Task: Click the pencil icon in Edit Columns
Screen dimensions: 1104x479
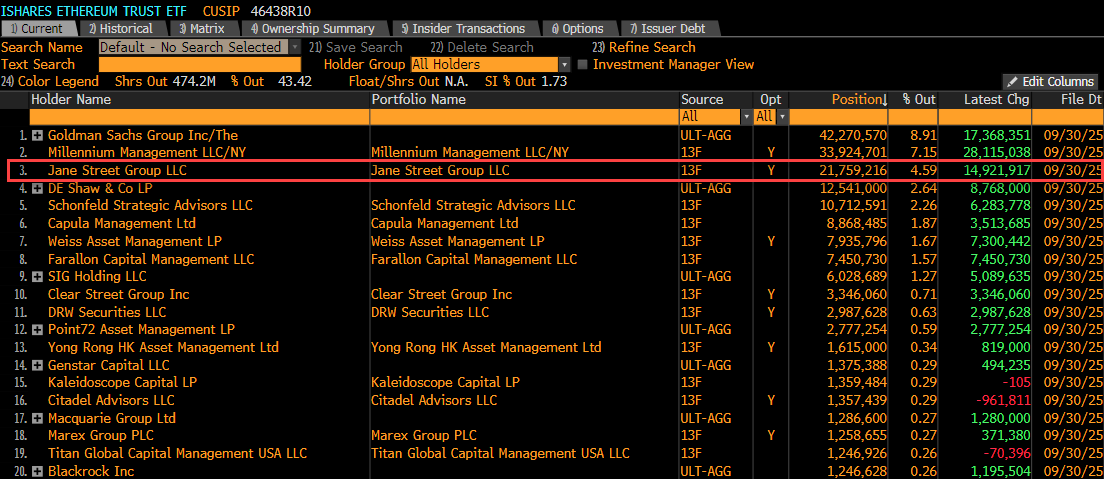Action: 1012,81
